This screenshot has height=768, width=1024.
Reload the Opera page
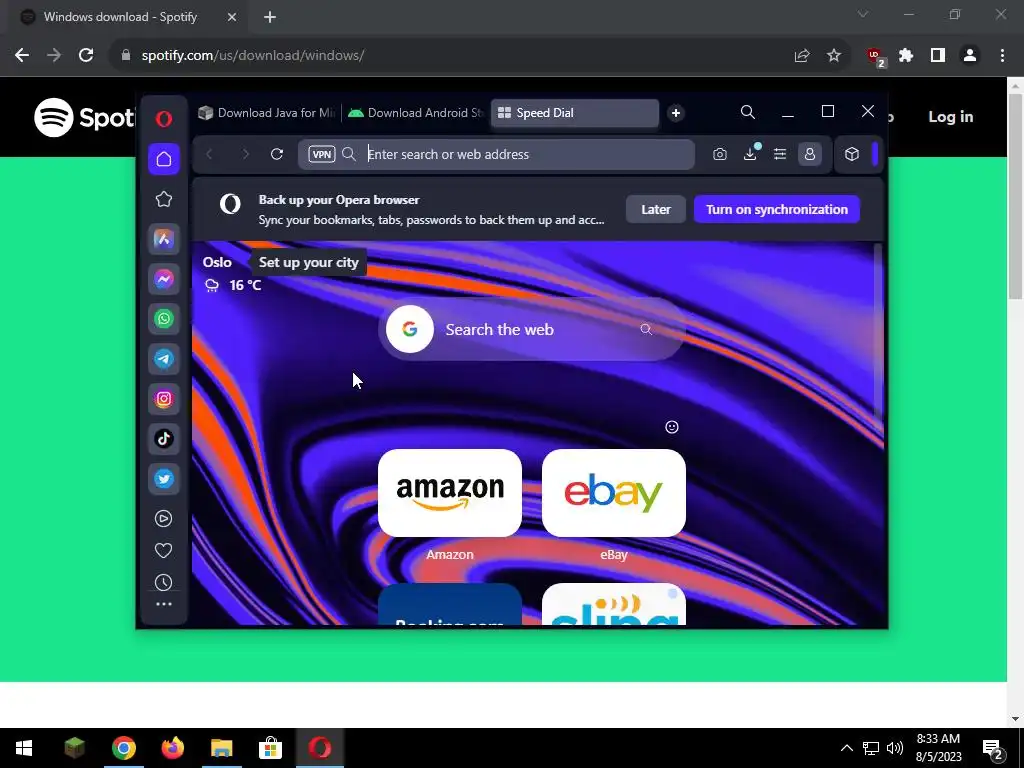277,154
